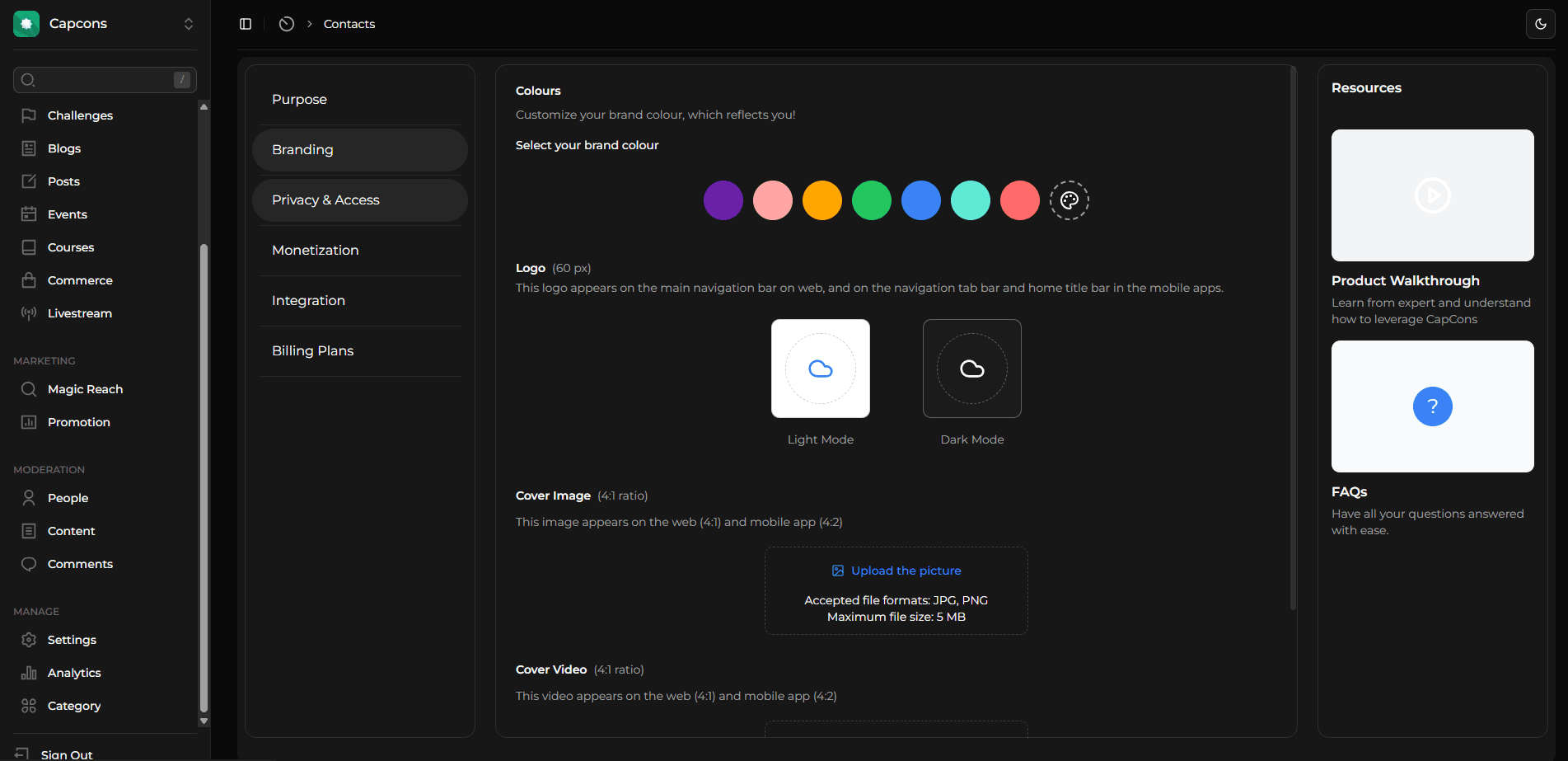Viewport: 1568px width, 761px height.
Task: Click the history clock icon in breadcrumb
Action: (x=287, y=24)
